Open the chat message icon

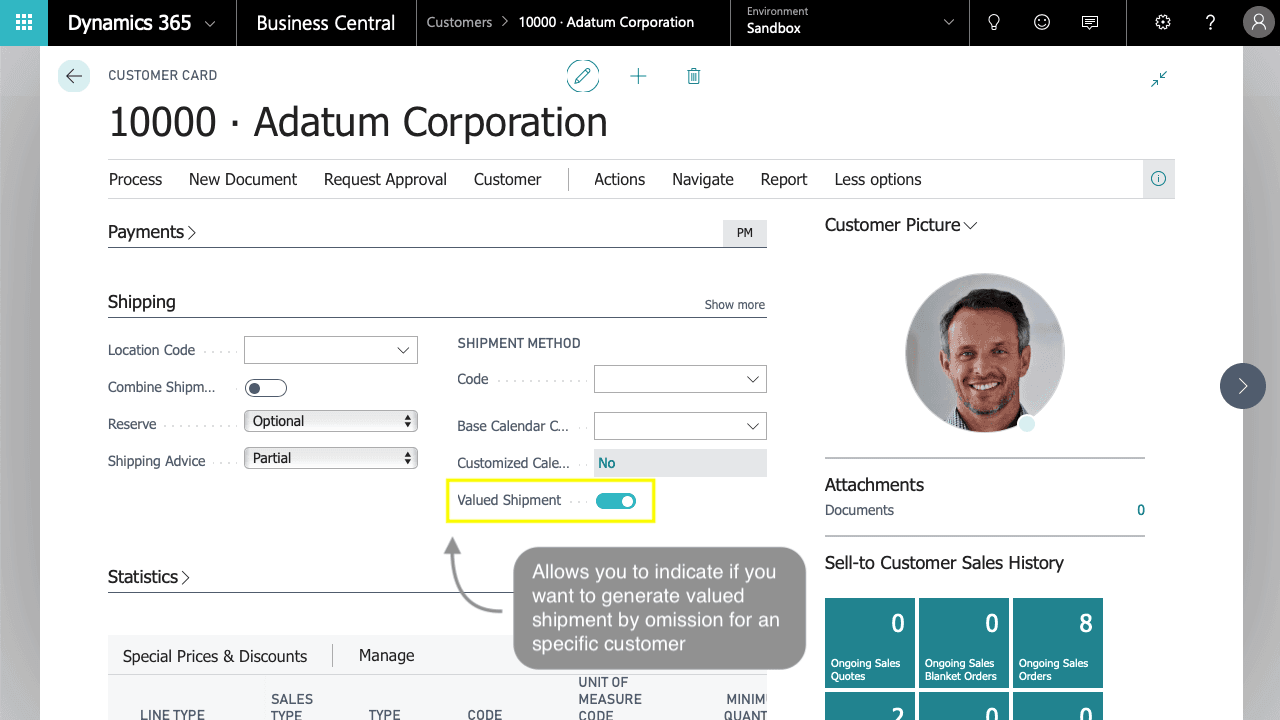pyautogui.click(x=1090, y=23)
